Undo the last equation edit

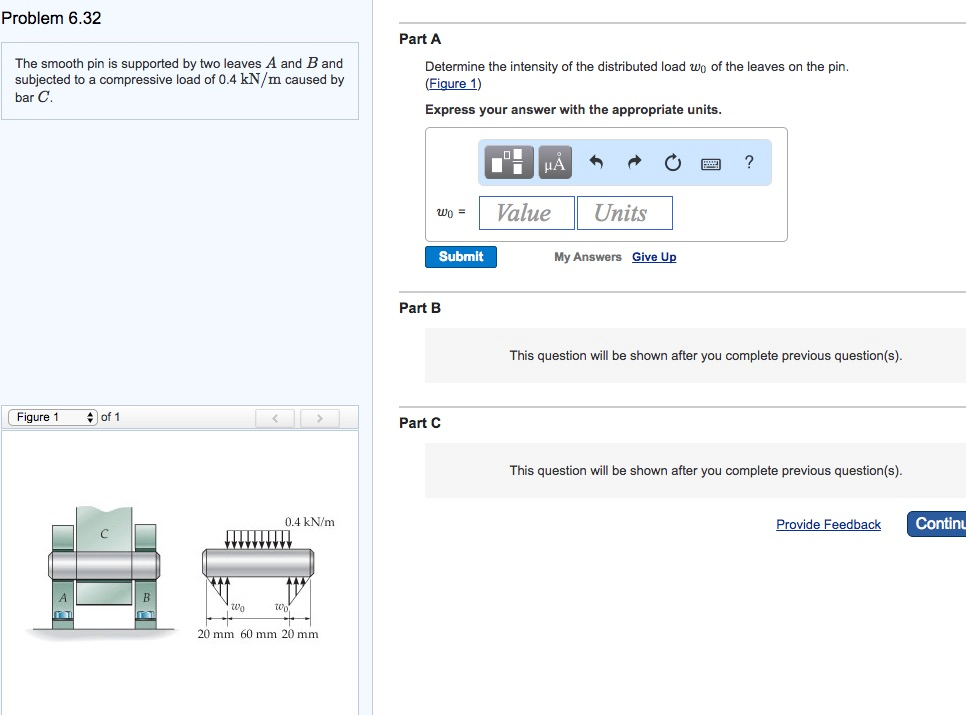597,161
